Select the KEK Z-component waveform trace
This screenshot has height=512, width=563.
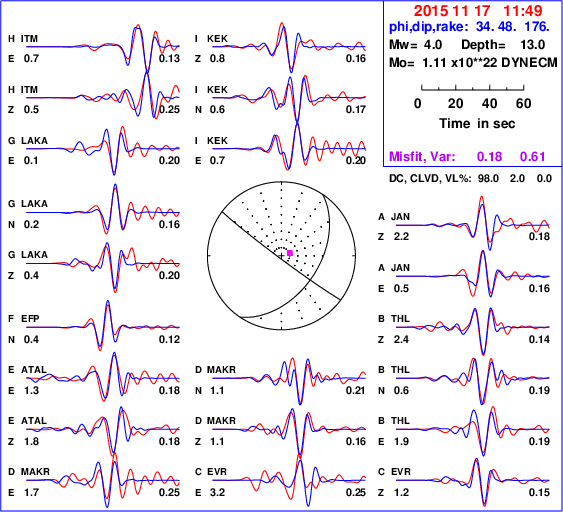point(289,47)
